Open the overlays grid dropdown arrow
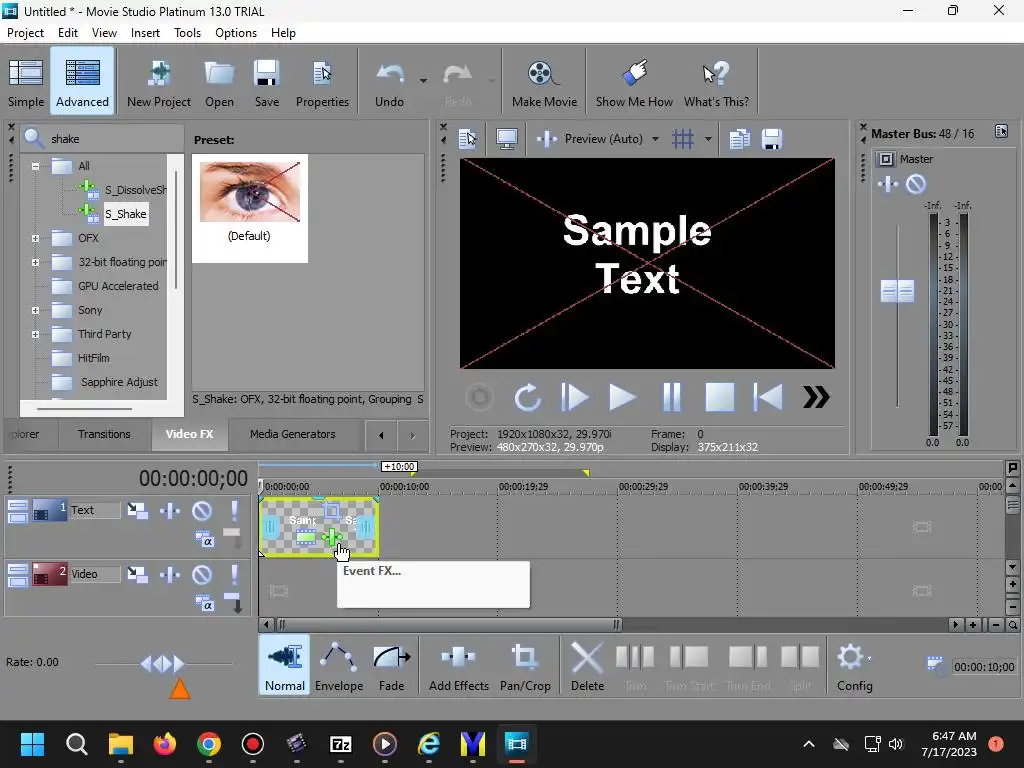This screenshot has width=1024, height=768. click(x=708, y=139)
